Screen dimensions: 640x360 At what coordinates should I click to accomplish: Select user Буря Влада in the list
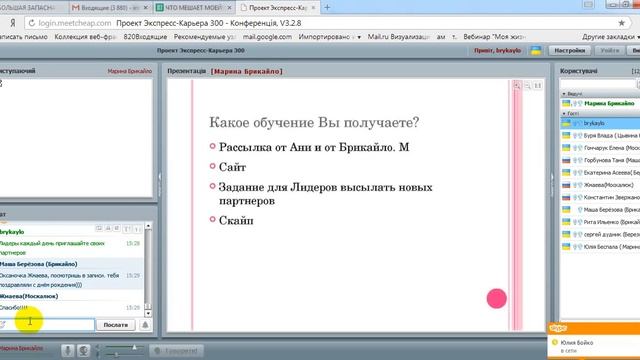[x=600, y=136]
